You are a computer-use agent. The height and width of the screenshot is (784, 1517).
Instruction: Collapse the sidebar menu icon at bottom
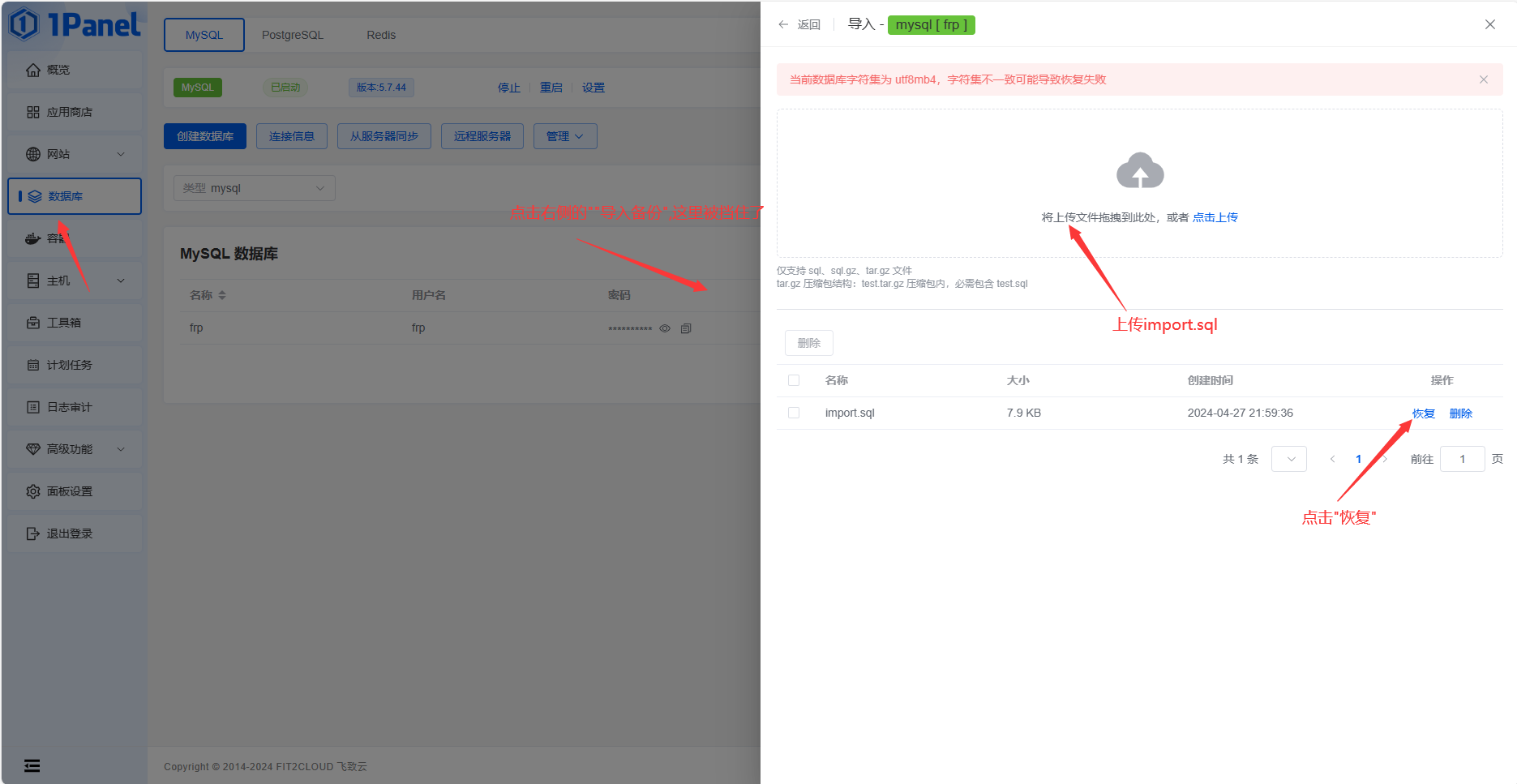(32, 765)
